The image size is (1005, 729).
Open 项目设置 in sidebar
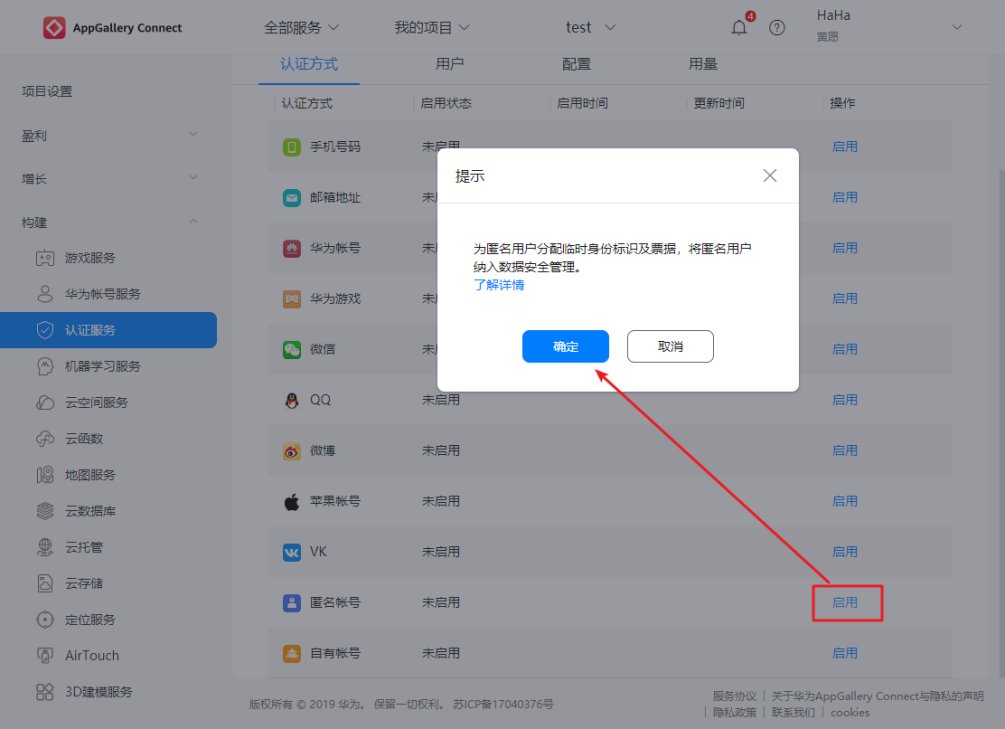(47, 92)
